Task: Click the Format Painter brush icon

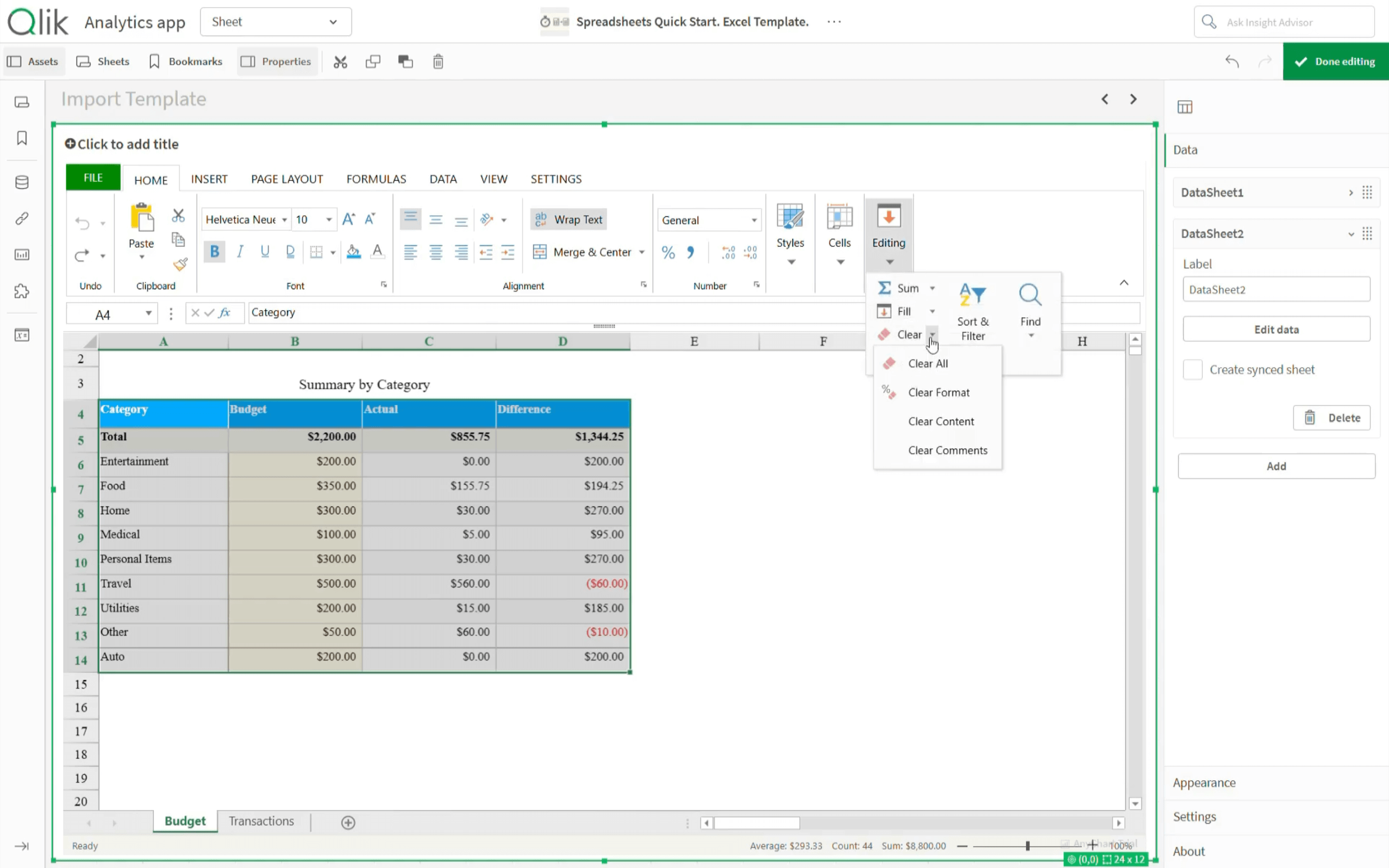Action: (x=180, y=264)
